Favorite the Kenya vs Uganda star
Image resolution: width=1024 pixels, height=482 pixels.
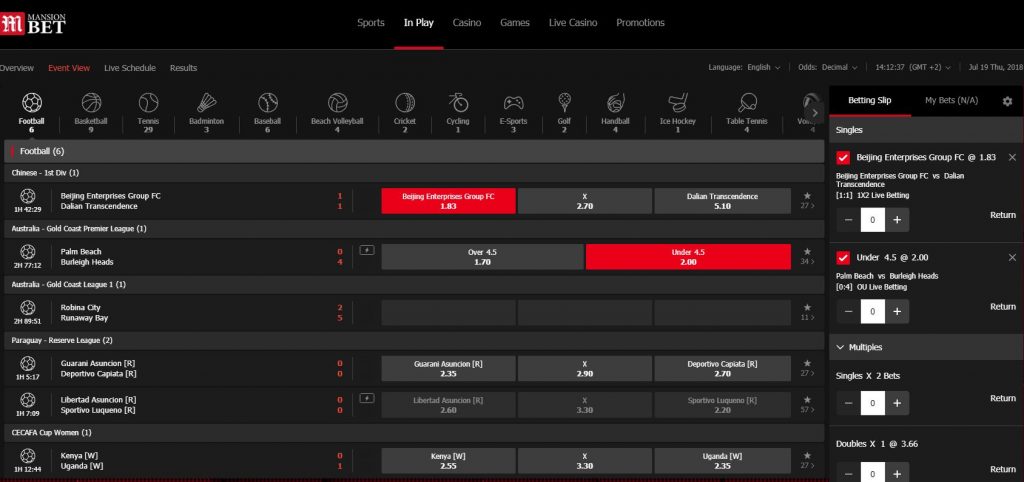coord(807,455)
